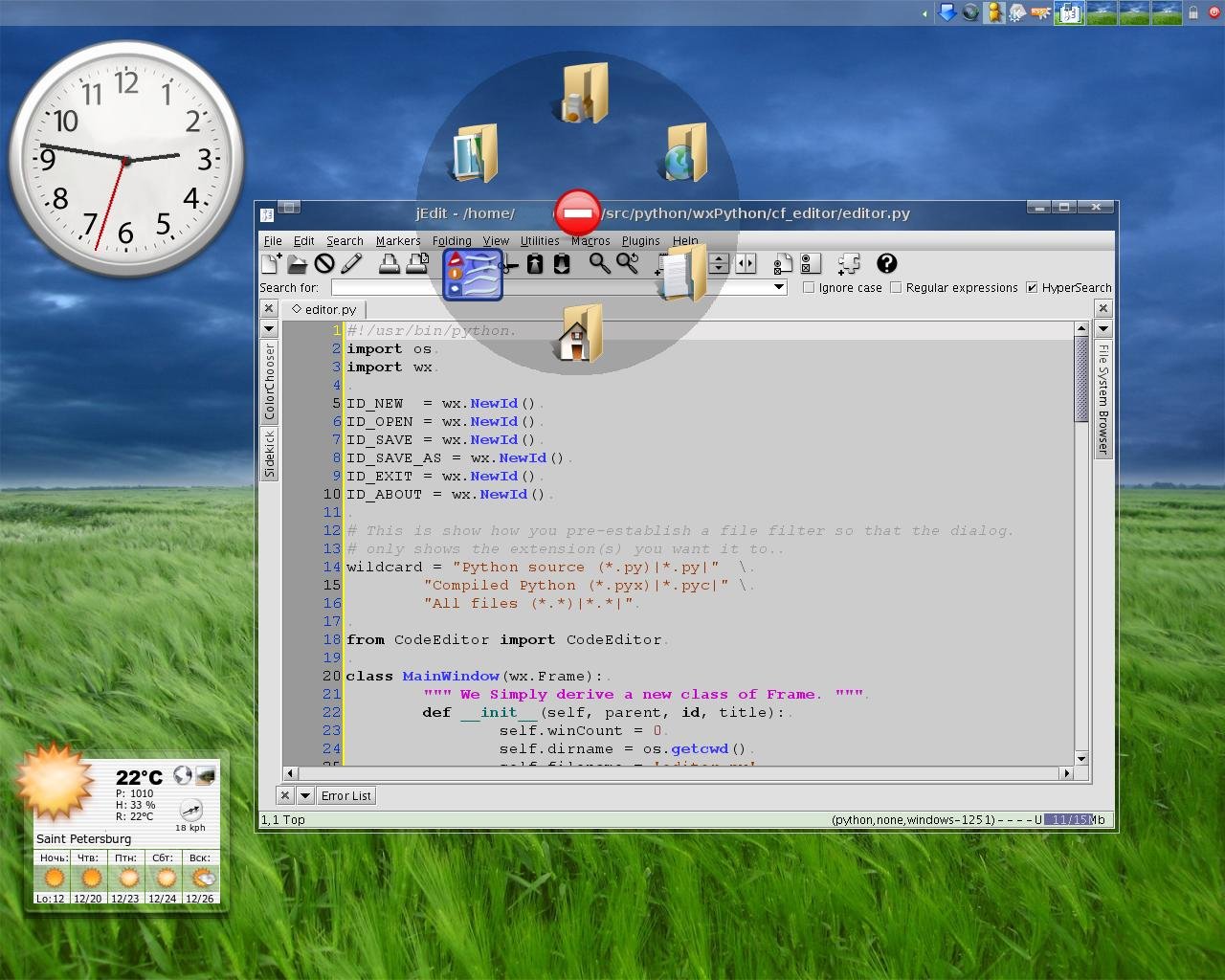The image size is (1225, 980).
Task: Click the memory usage bar 11/15Mb
Action: pyautogui.click(x=1074, y=819)
